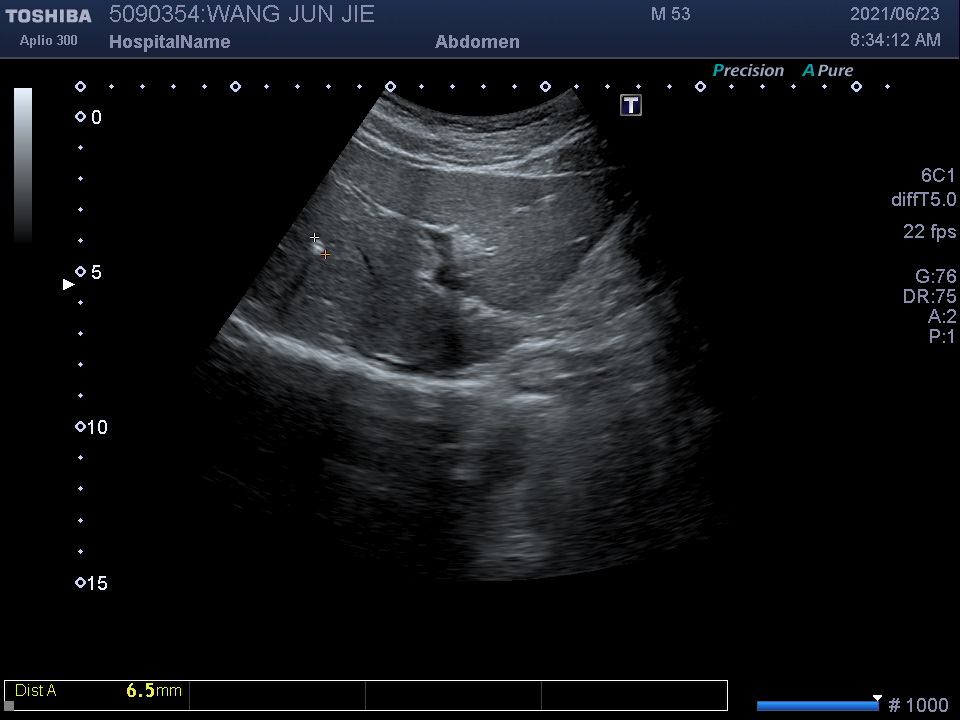Open the Abdomen exam preset label

477,42
